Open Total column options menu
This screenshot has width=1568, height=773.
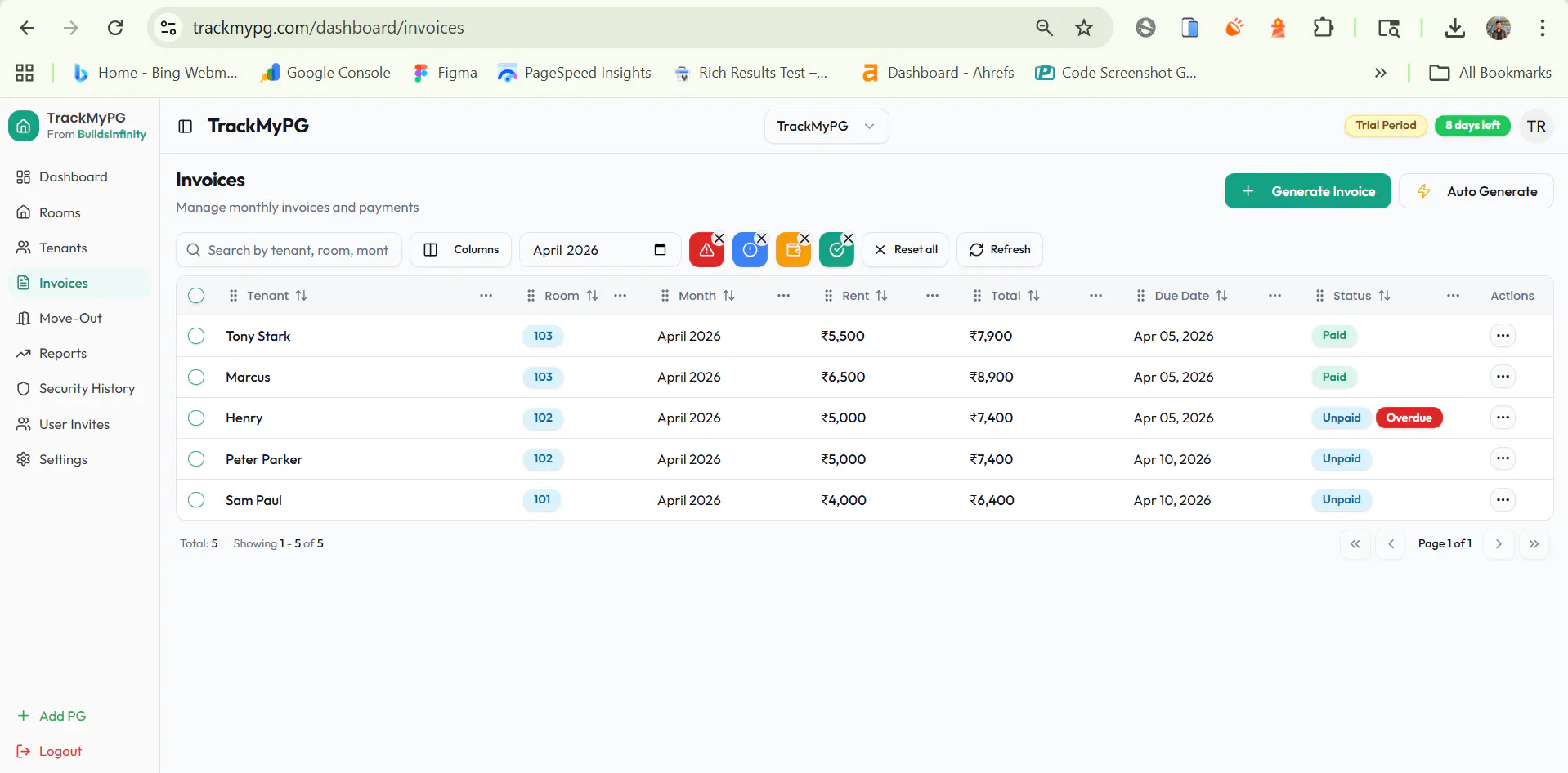click(1095, 296)
